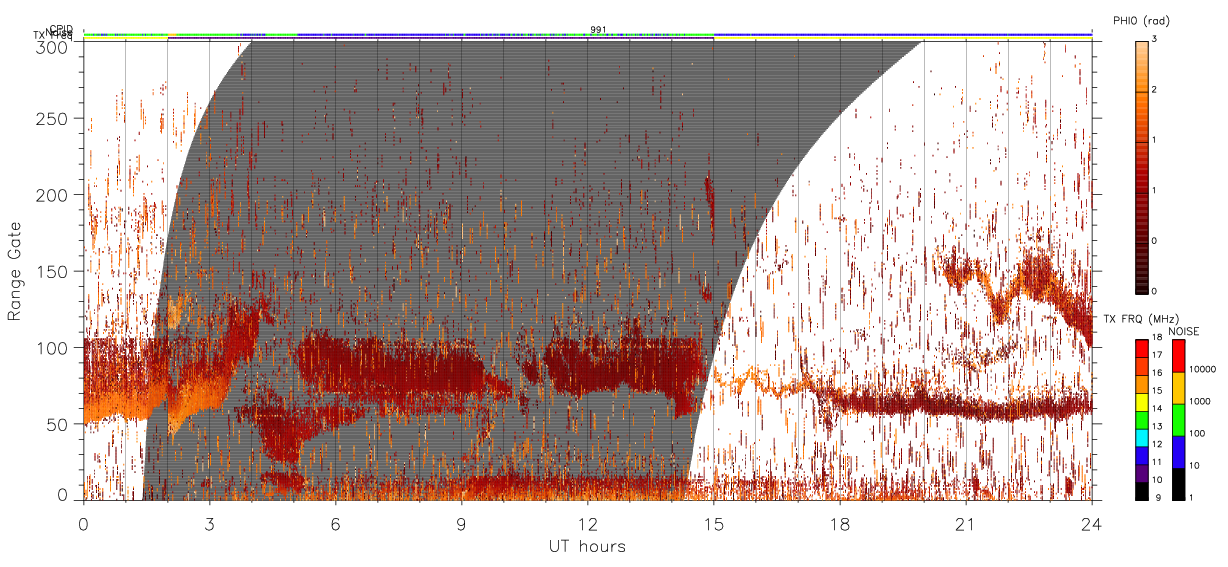Click the 'PHI0 (rad)' colorbar title

1141,20
